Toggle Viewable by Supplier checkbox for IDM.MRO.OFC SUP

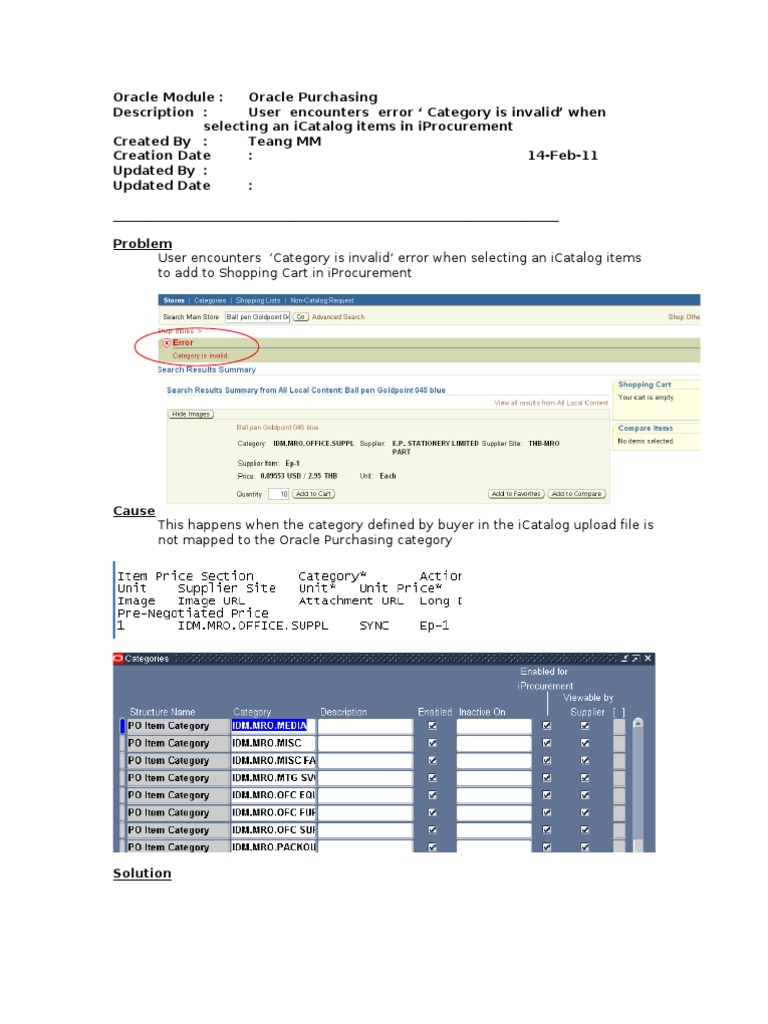pos(585,830)
